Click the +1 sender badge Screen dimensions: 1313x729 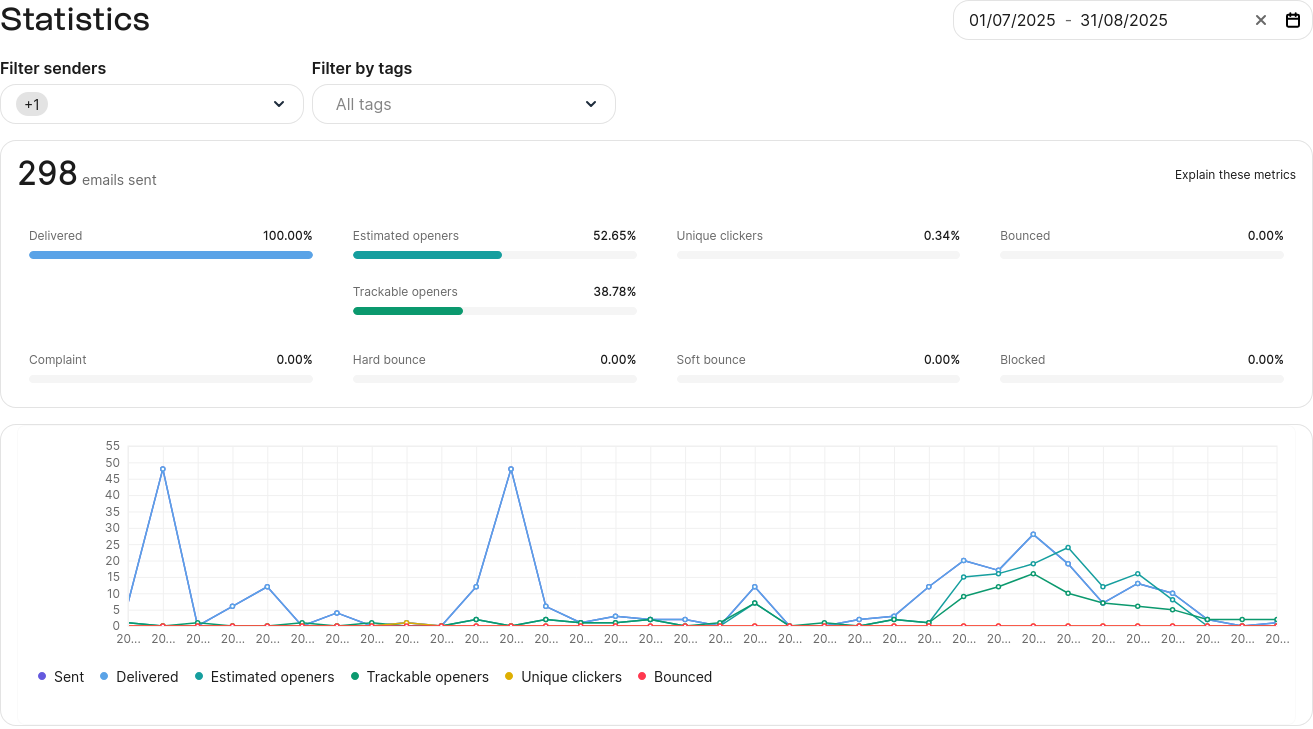click(32, 104)
